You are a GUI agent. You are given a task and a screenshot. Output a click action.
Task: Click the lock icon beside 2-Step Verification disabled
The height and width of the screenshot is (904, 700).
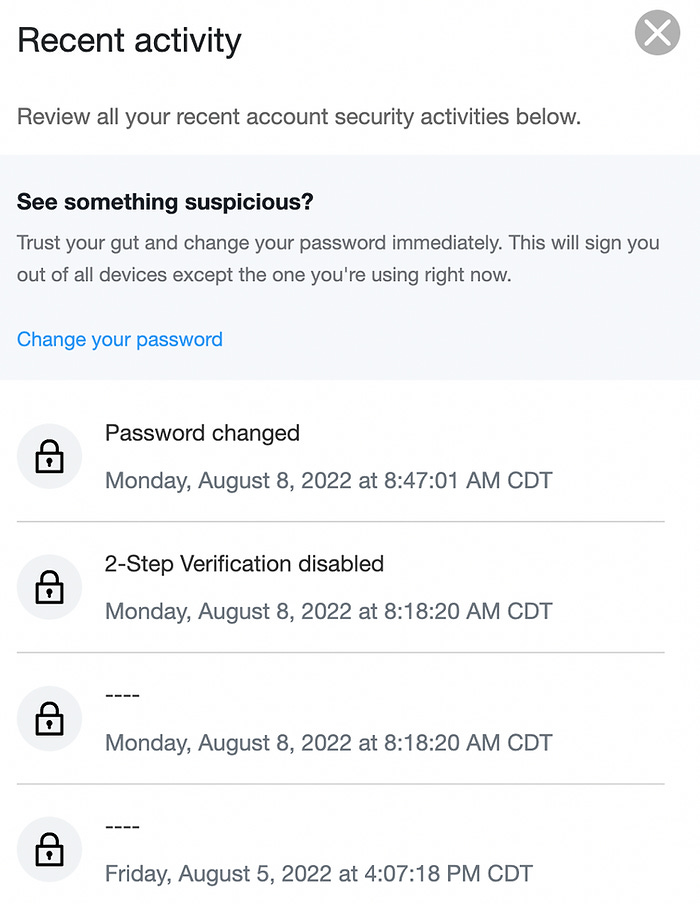[49, 587]
